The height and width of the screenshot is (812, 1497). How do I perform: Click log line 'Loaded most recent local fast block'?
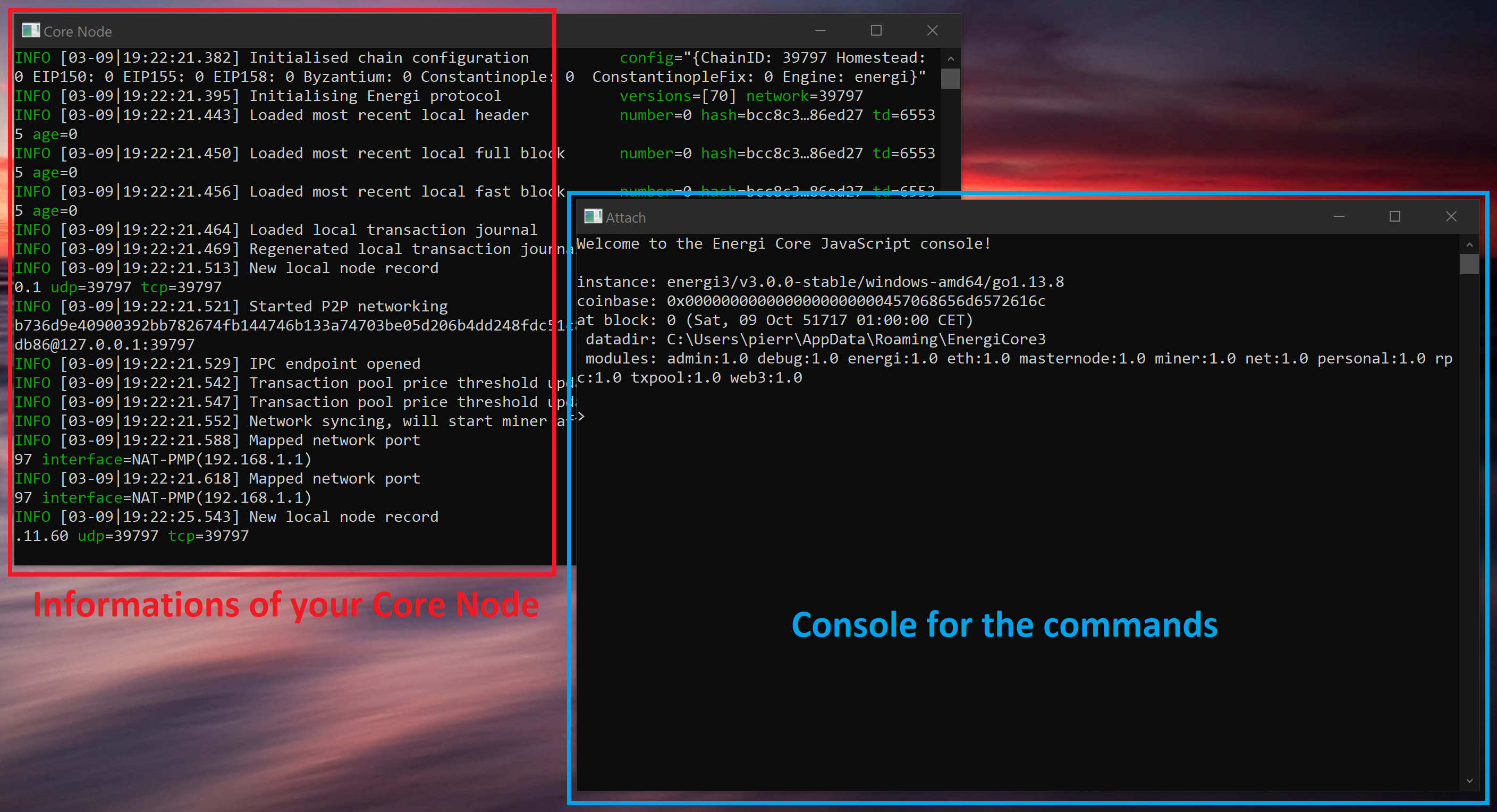(407, 192)
